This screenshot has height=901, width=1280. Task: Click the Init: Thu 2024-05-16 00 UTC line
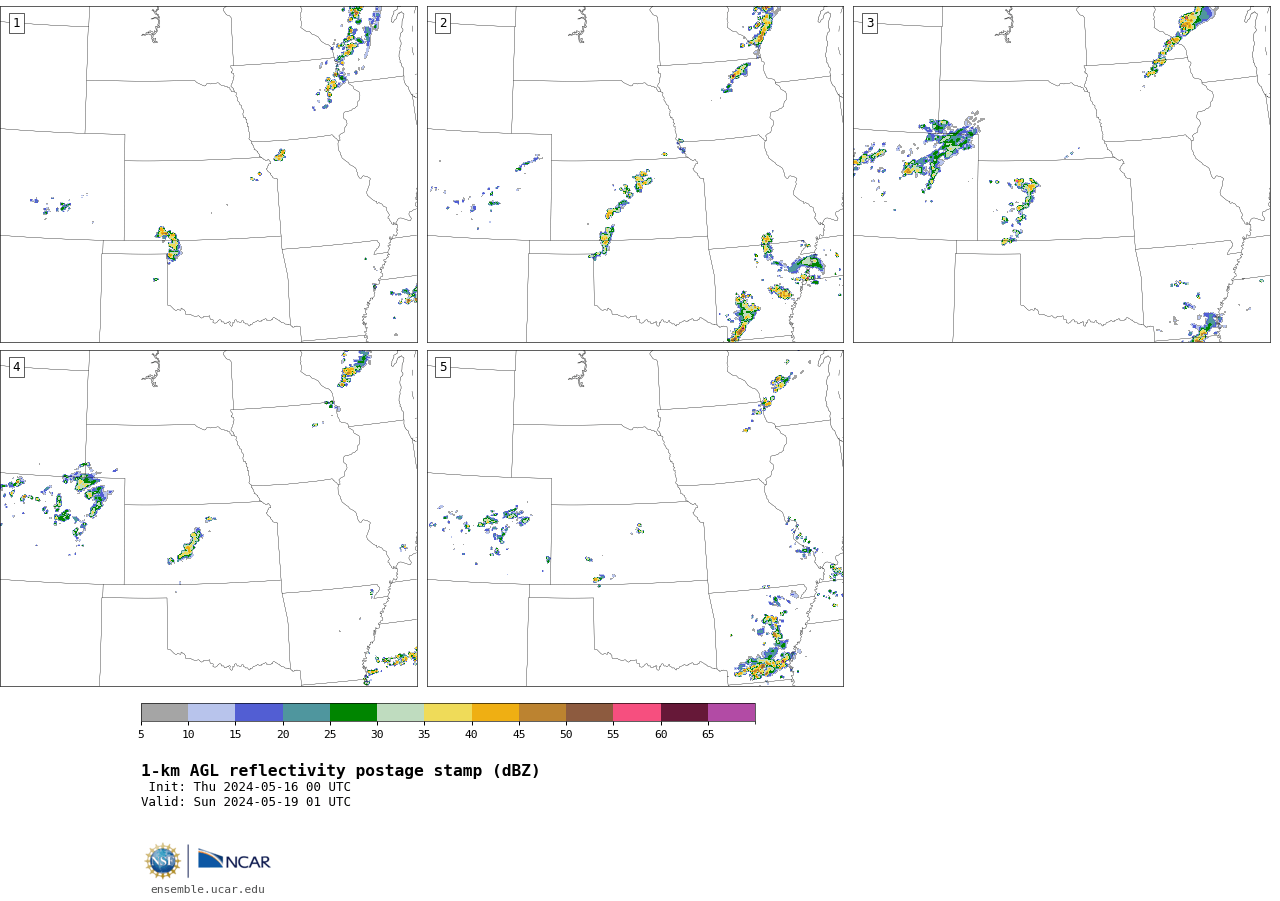pyautogui.click(x=250, y=787)
